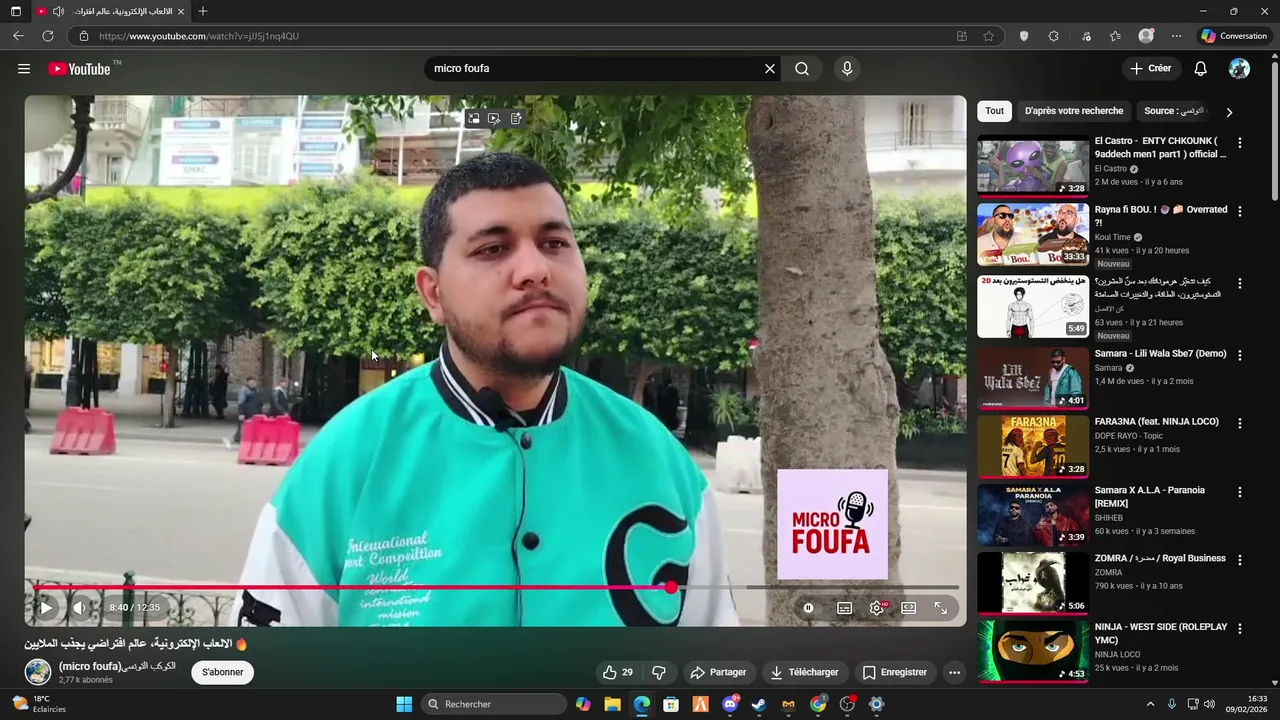Viewport: 1280px width, 720px height.
Task: Open options for Samara X A.L.A Paranoia
Action: click(1240, 492)
